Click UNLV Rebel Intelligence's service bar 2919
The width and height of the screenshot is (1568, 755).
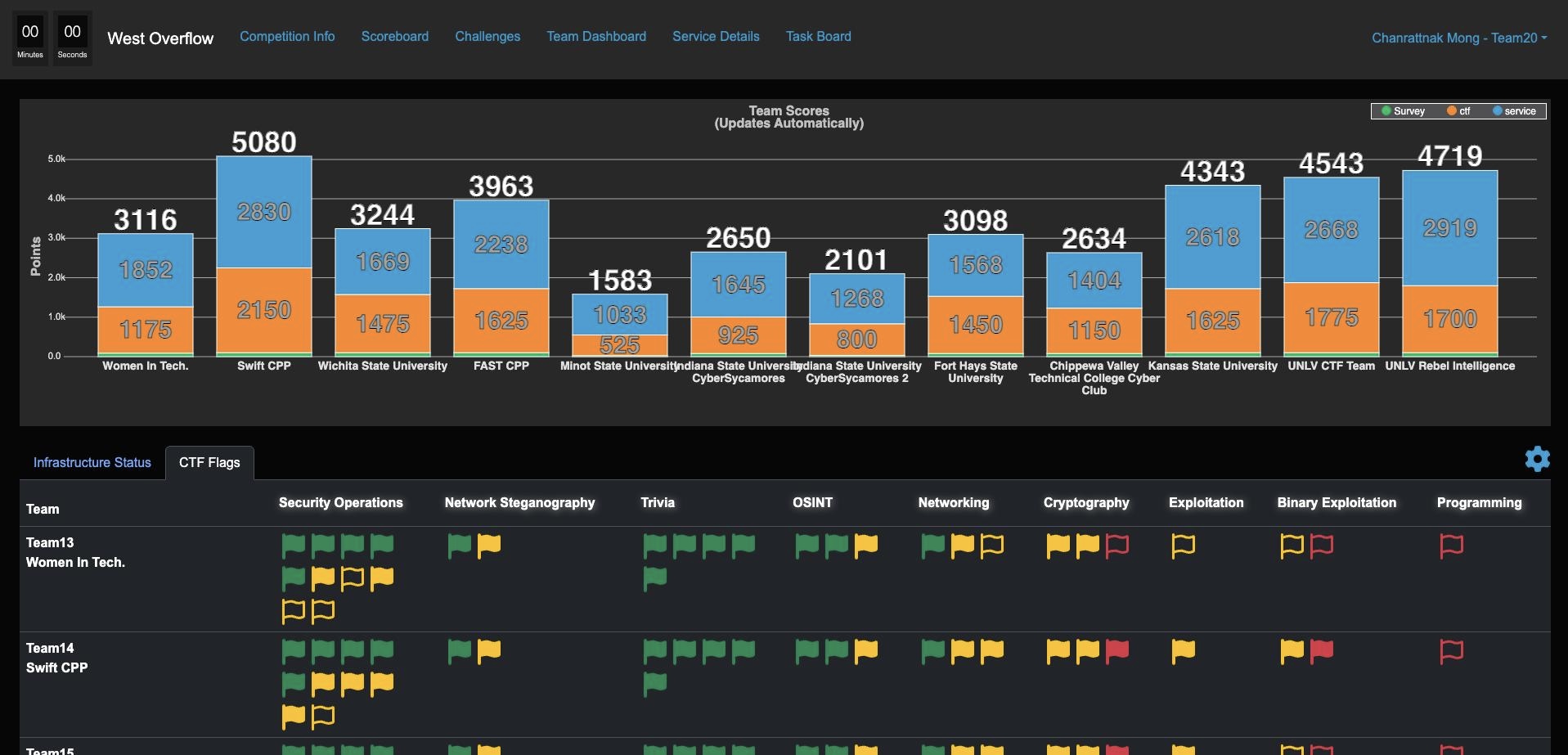pyautogui.click(x=1450, y=228)
